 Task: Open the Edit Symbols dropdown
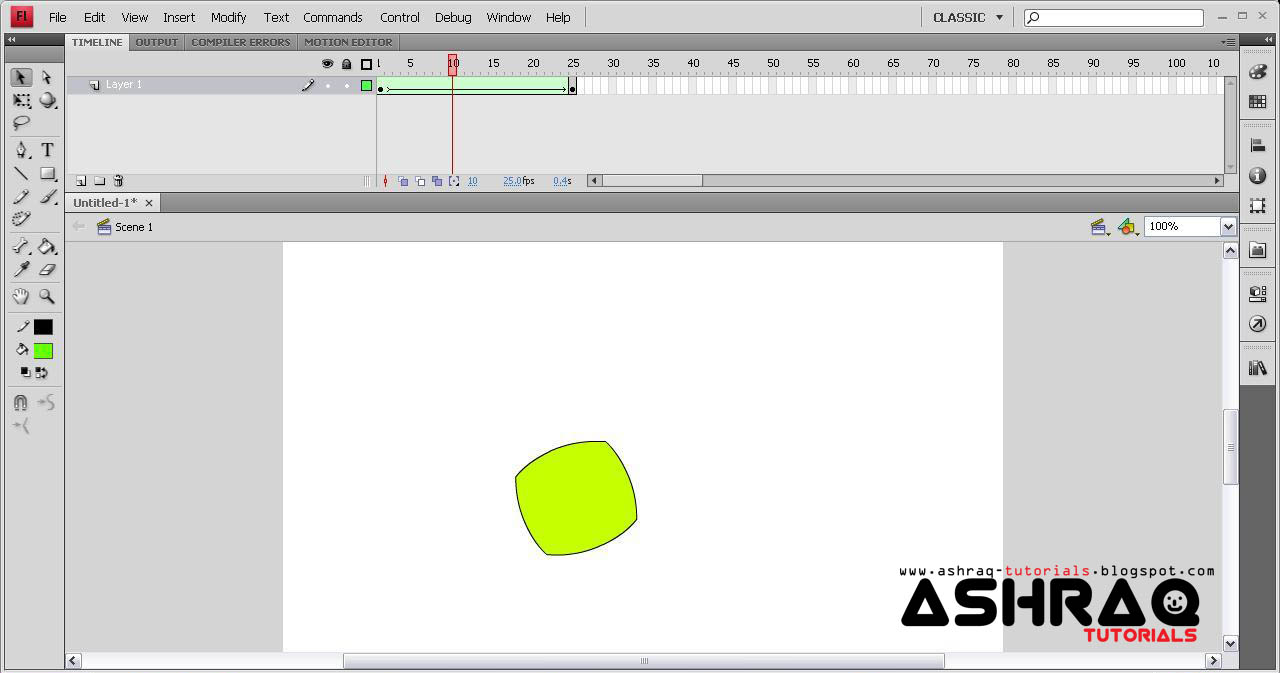(x=1128, y=227)
